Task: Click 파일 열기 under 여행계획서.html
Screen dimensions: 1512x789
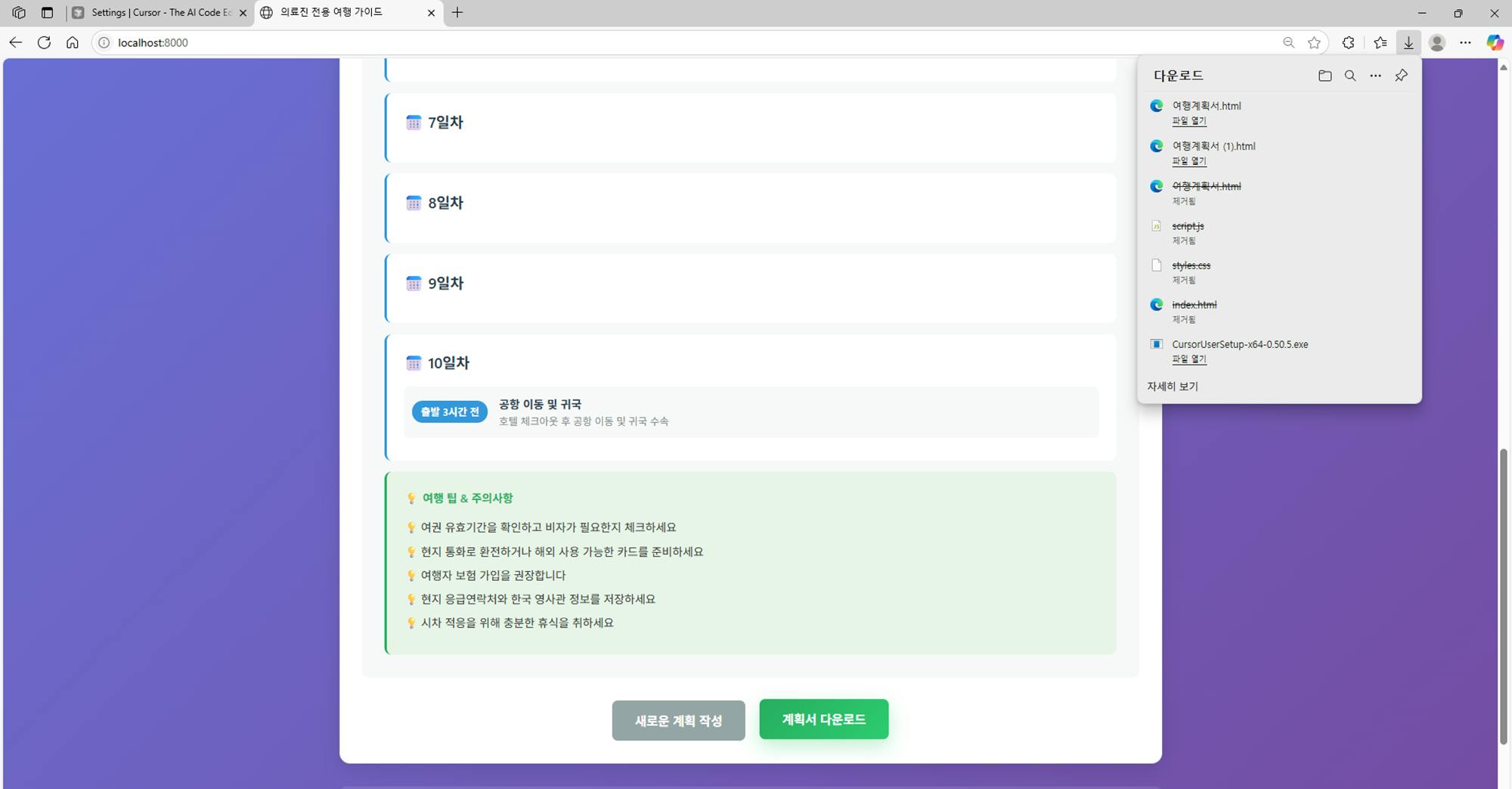Action: coord(1189,121)
